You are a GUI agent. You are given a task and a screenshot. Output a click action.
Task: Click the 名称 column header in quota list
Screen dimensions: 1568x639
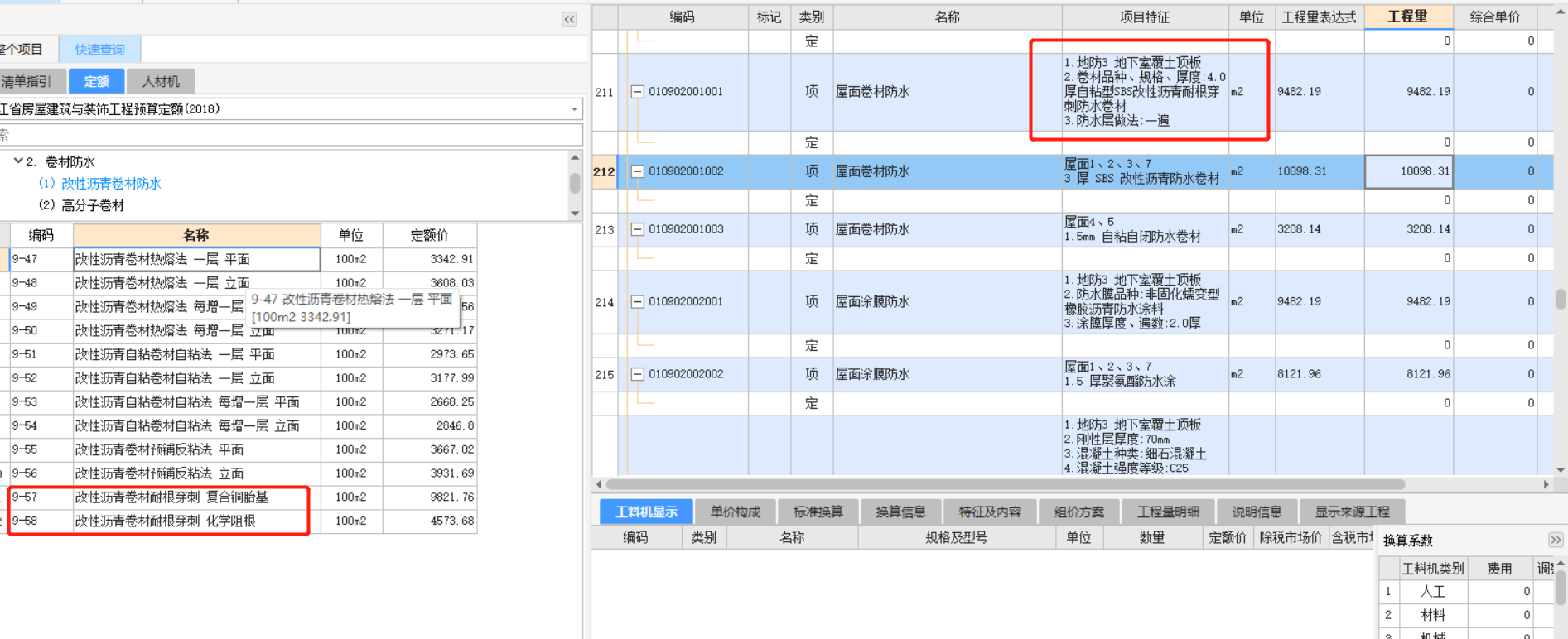tap(196, 235)
